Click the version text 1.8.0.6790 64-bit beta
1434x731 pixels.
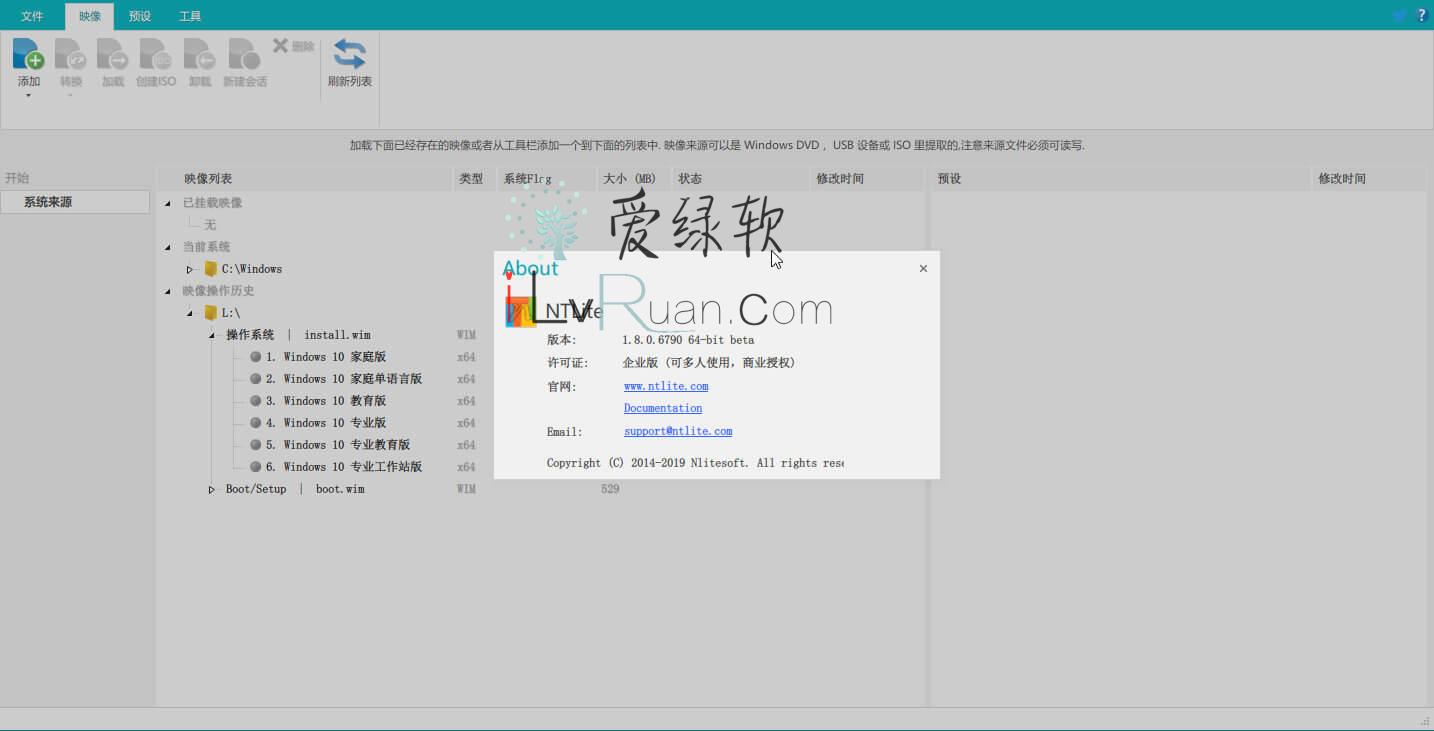point(689,340)
